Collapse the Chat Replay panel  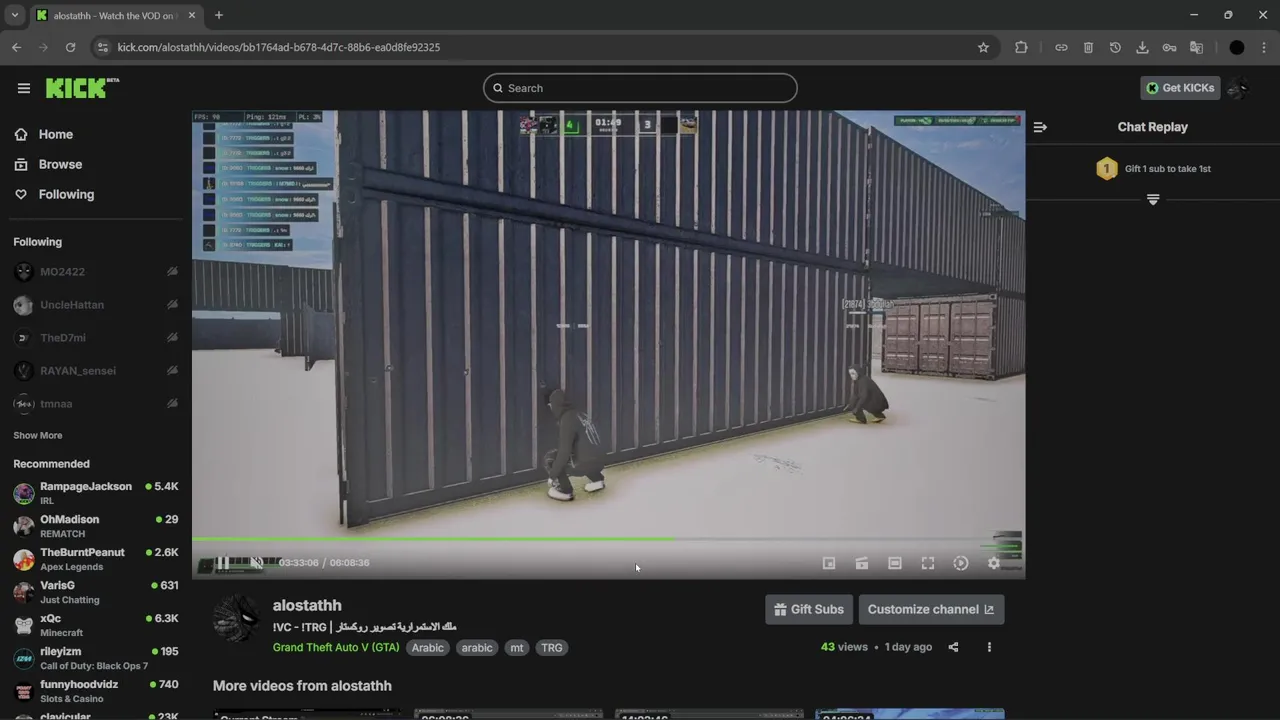pos(1040,127)
